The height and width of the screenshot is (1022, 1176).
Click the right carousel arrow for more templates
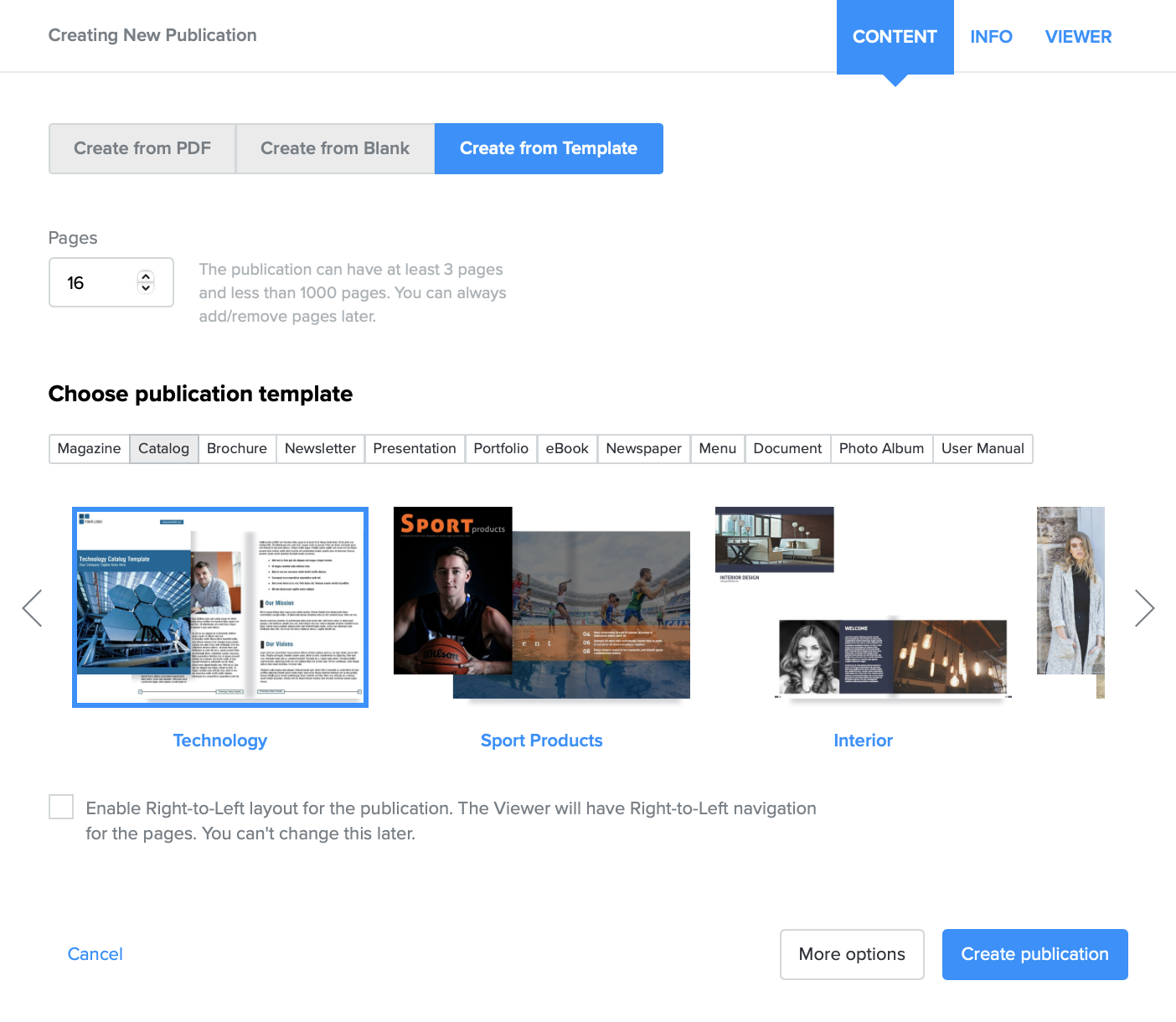point(1144,608)
